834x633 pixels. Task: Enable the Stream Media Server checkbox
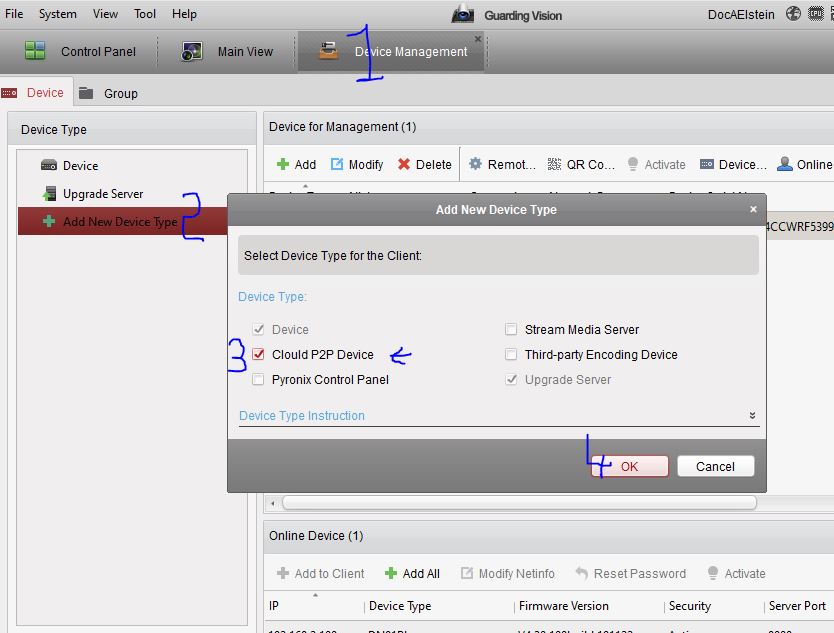point(511,329)
